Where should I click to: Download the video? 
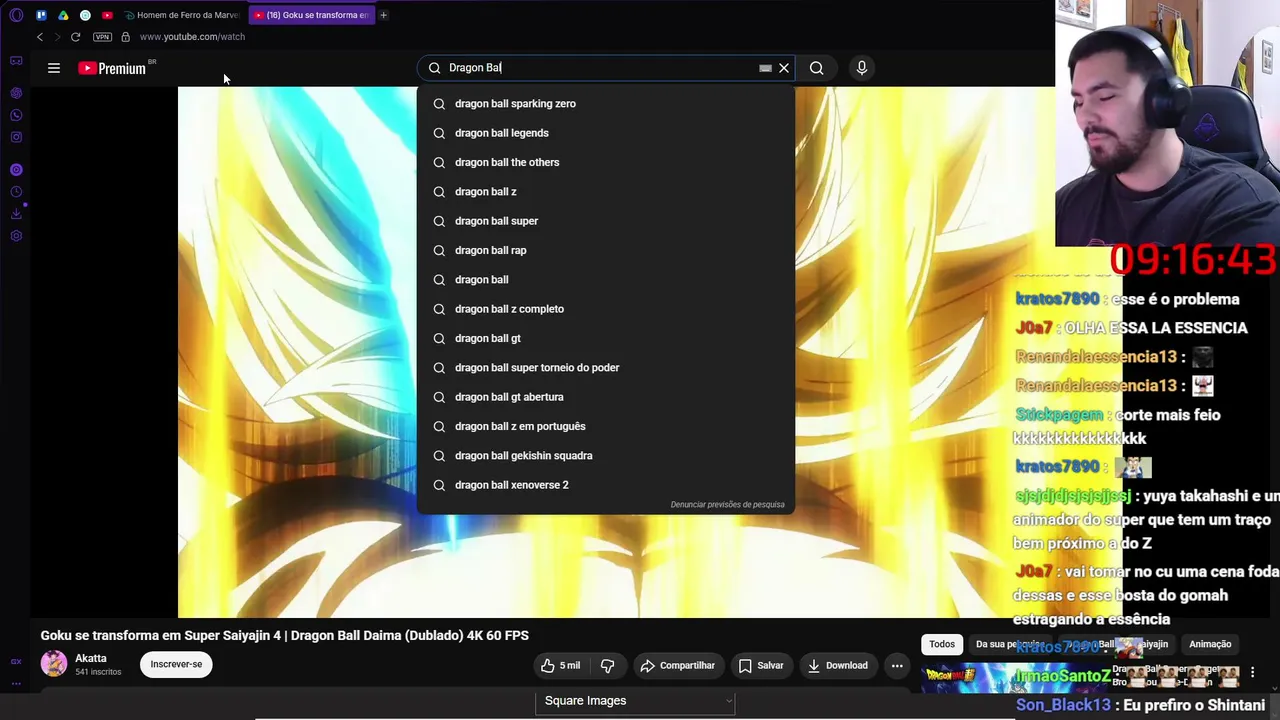point(838,666)
